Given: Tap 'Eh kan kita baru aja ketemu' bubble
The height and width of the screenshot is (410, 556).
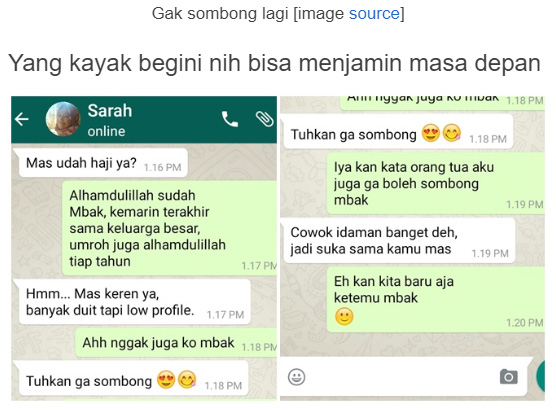Looking at the screenshot, I should pos(435,300).
